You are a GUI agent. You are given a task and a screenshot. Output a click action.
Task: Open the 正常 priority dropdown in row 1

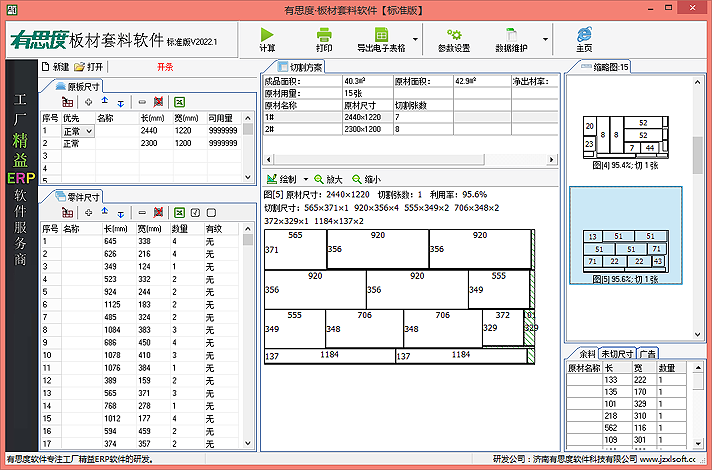[89, 131]
